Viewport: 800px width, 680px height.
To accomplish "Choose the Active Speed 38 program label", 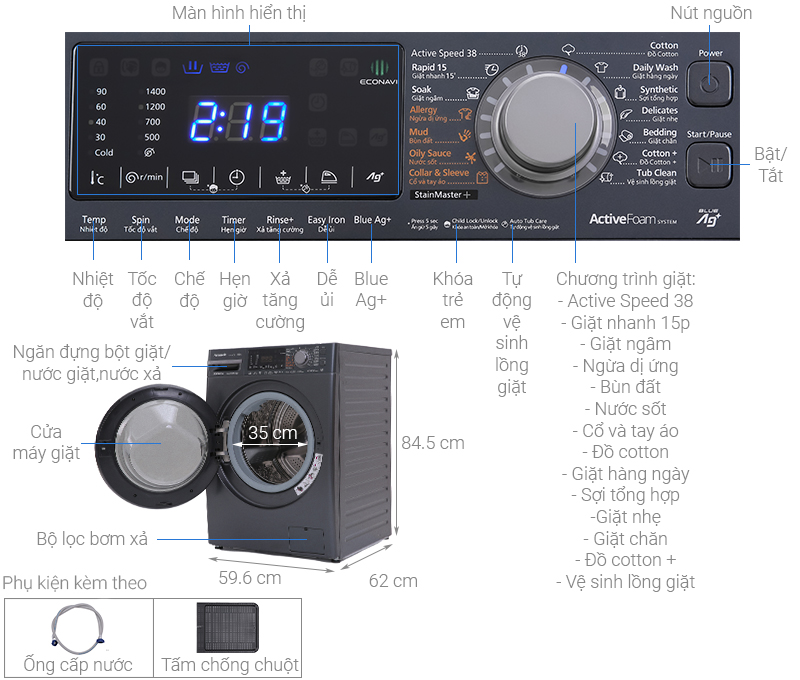I will coord(444,53).
